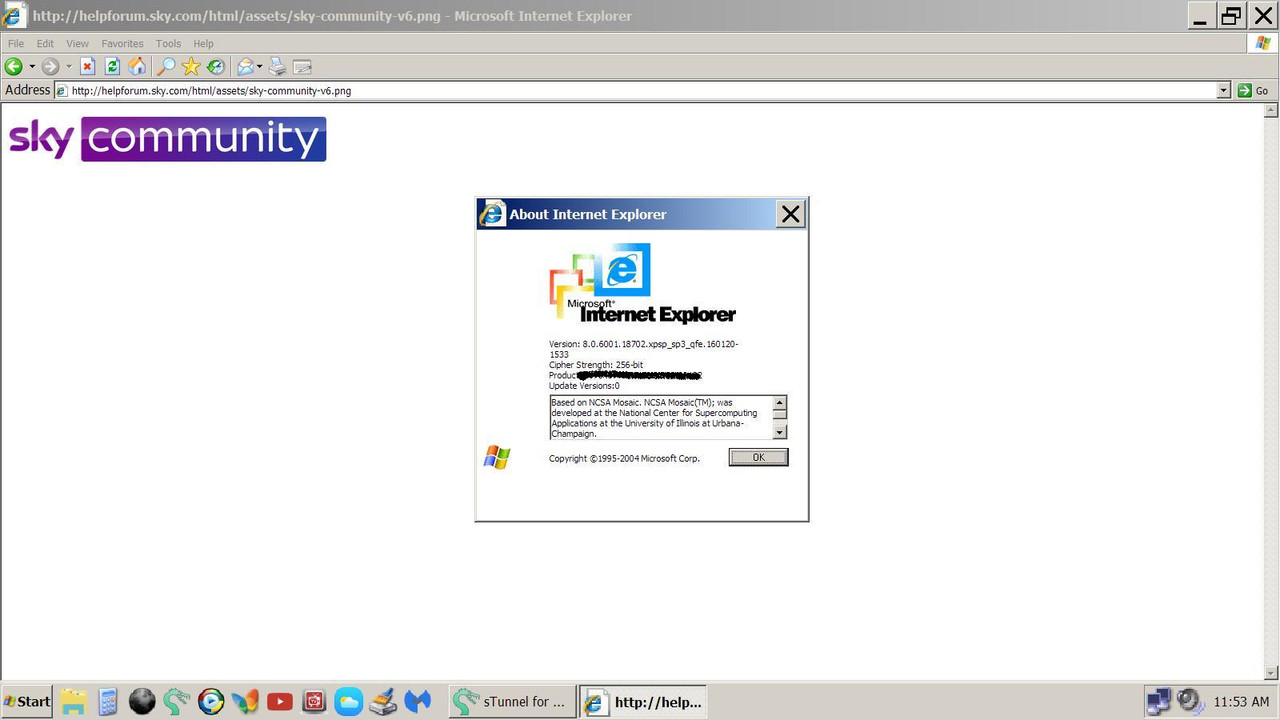This screenshot has width=1280, height=720.
Task: Refresh the page with the green arrows icon
Action: point(112,67)
